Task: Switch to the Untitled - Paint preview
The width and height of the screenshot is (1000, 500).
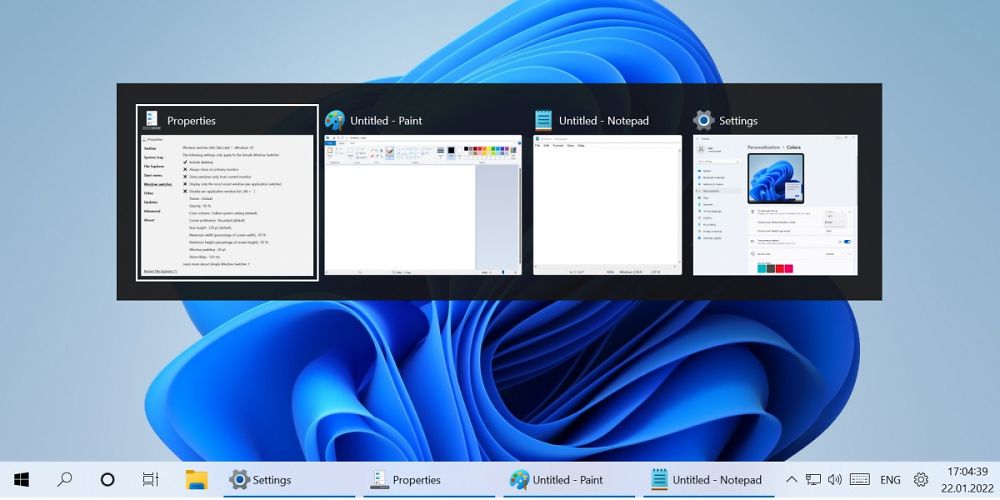Action: [x=423, y=205]
